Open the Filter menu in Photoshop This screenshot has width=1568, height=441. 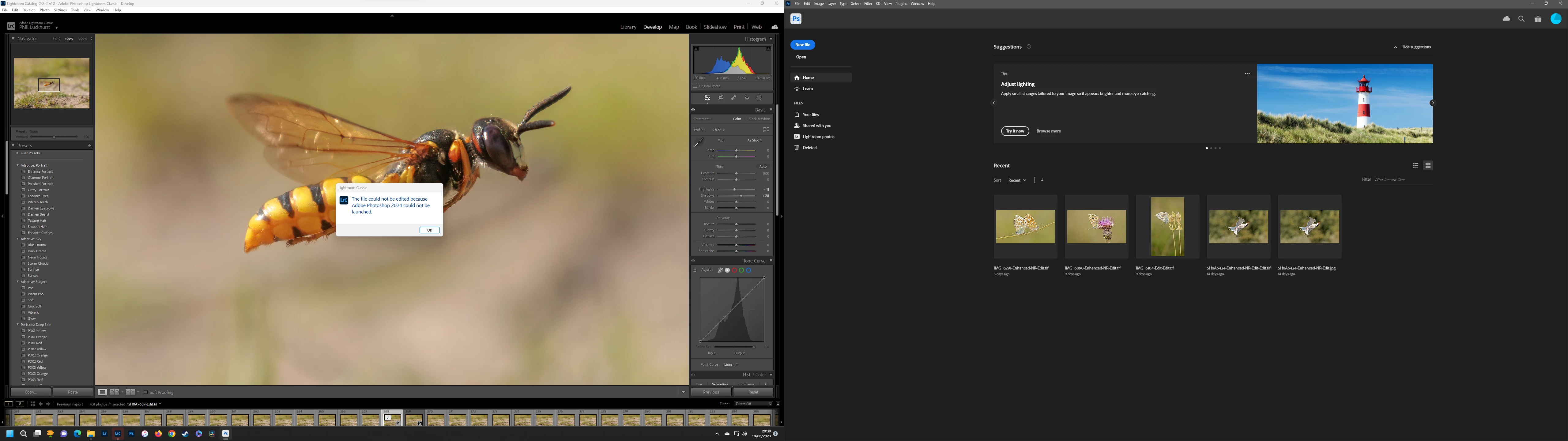tap(868, 4)
